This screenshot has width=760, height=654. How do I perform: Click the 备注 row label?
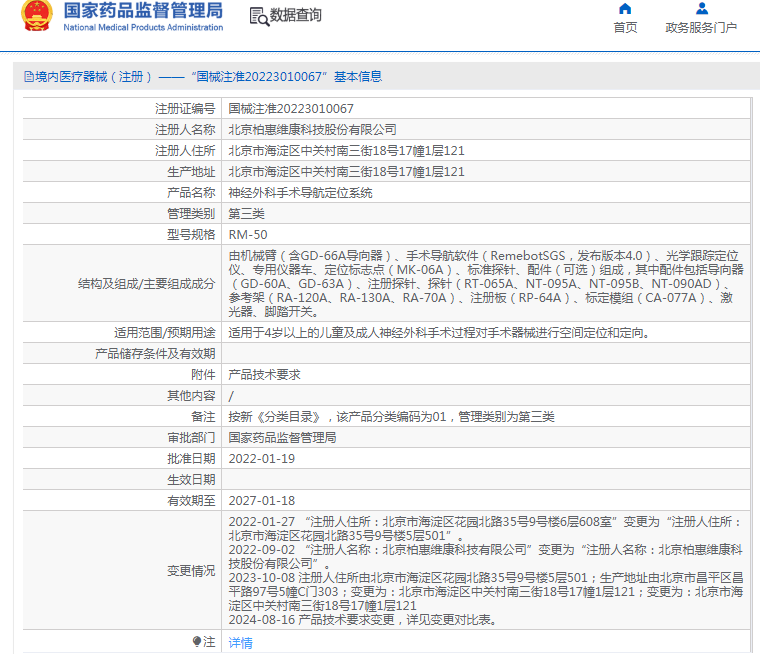203,417
